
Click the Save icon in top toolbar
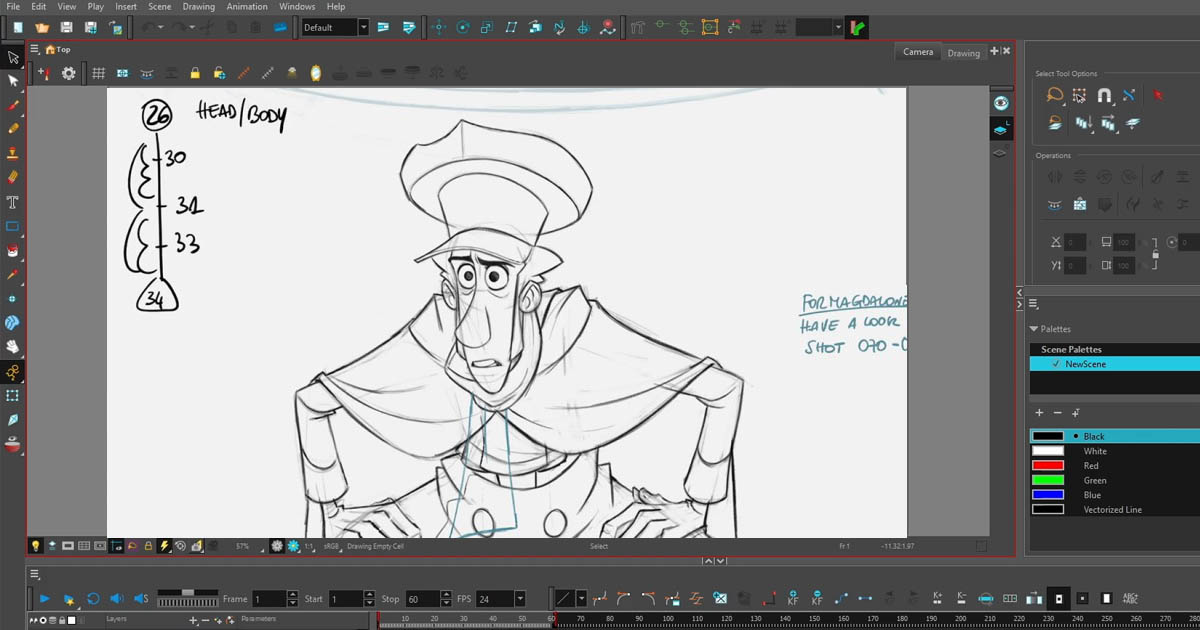click(66, 27)
